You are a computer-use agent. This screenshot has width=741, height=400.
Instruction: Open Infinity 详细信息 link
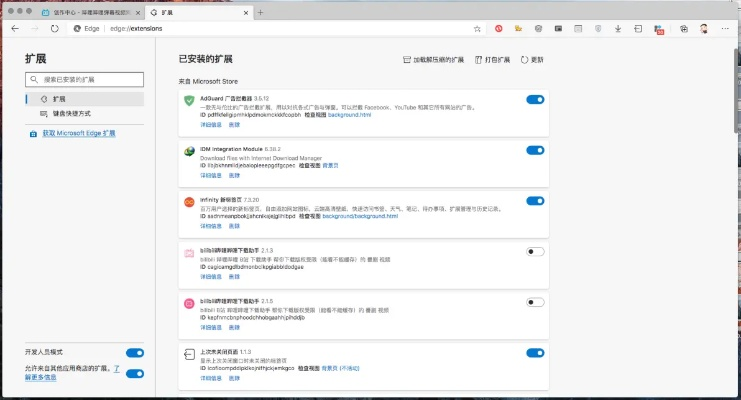click(x=211, y=226)
